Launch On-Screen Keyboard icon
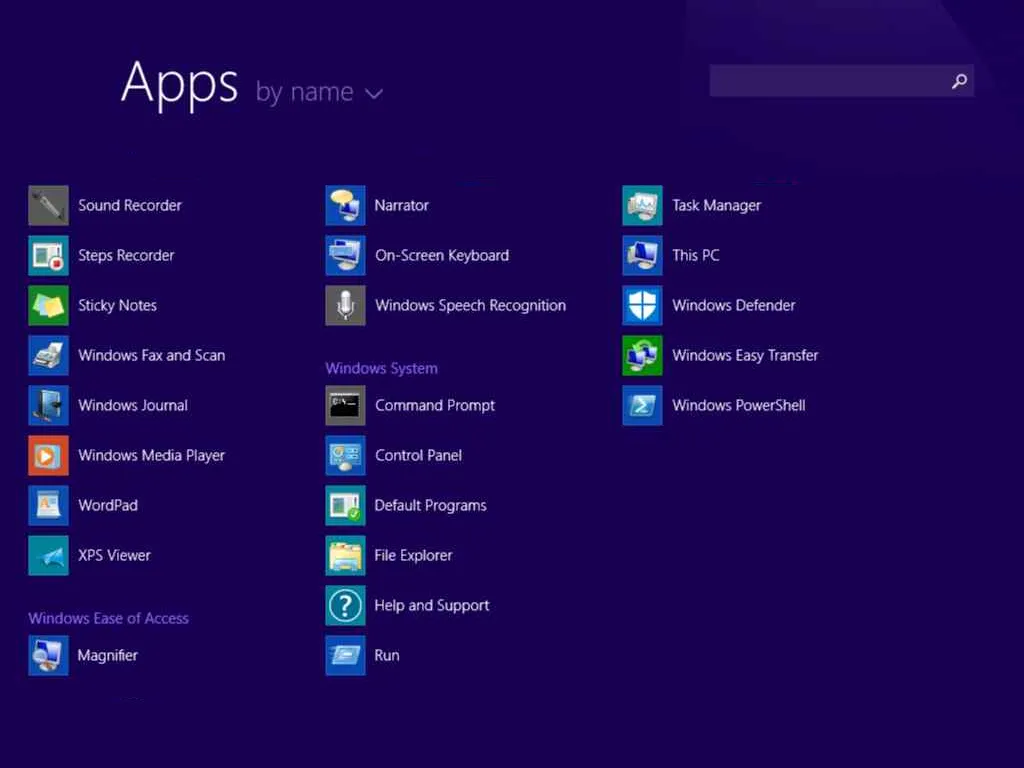This screenshot has height=768, width=1024. 345,255
